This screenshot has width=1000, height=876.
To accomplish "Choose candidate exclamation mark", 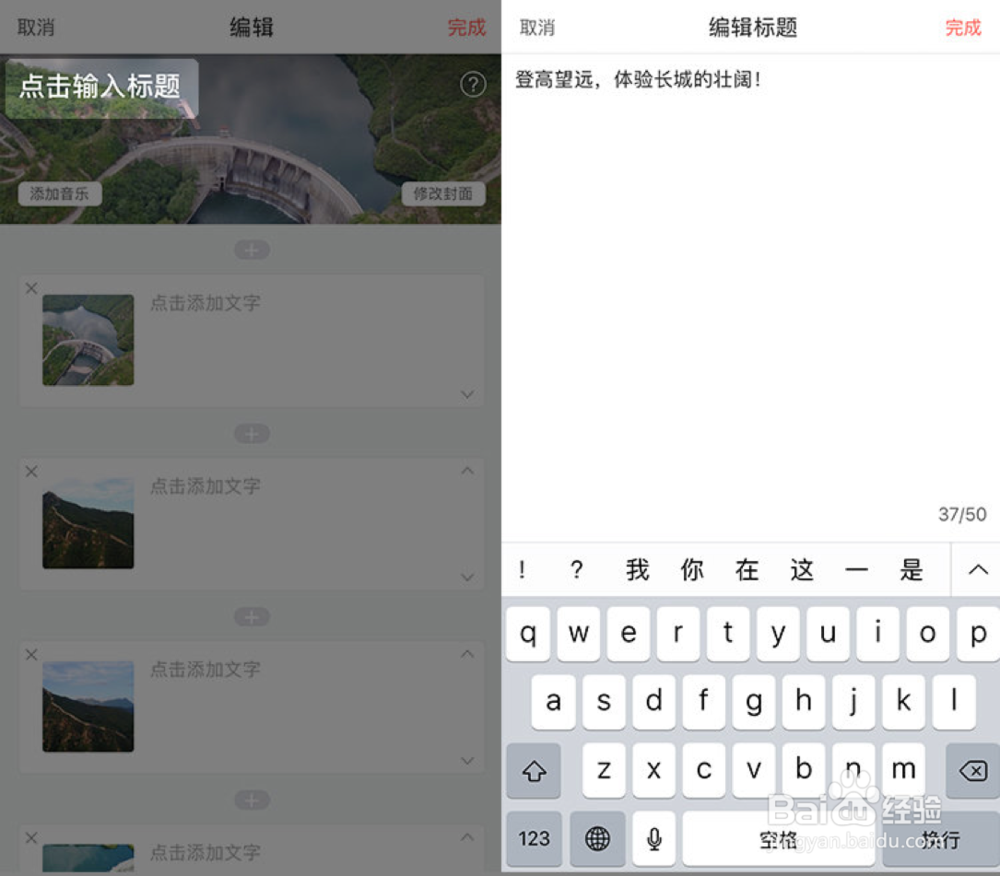I will click(522, 569).
